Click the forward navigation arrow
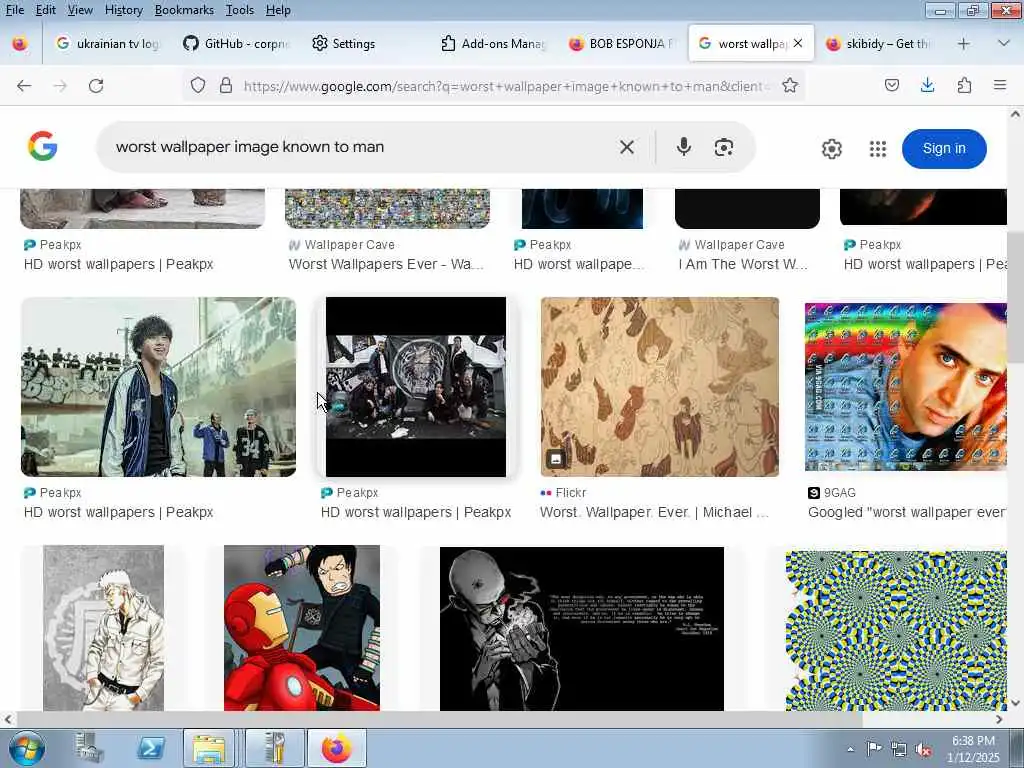Screen dimensions: 1024x768 60,86
